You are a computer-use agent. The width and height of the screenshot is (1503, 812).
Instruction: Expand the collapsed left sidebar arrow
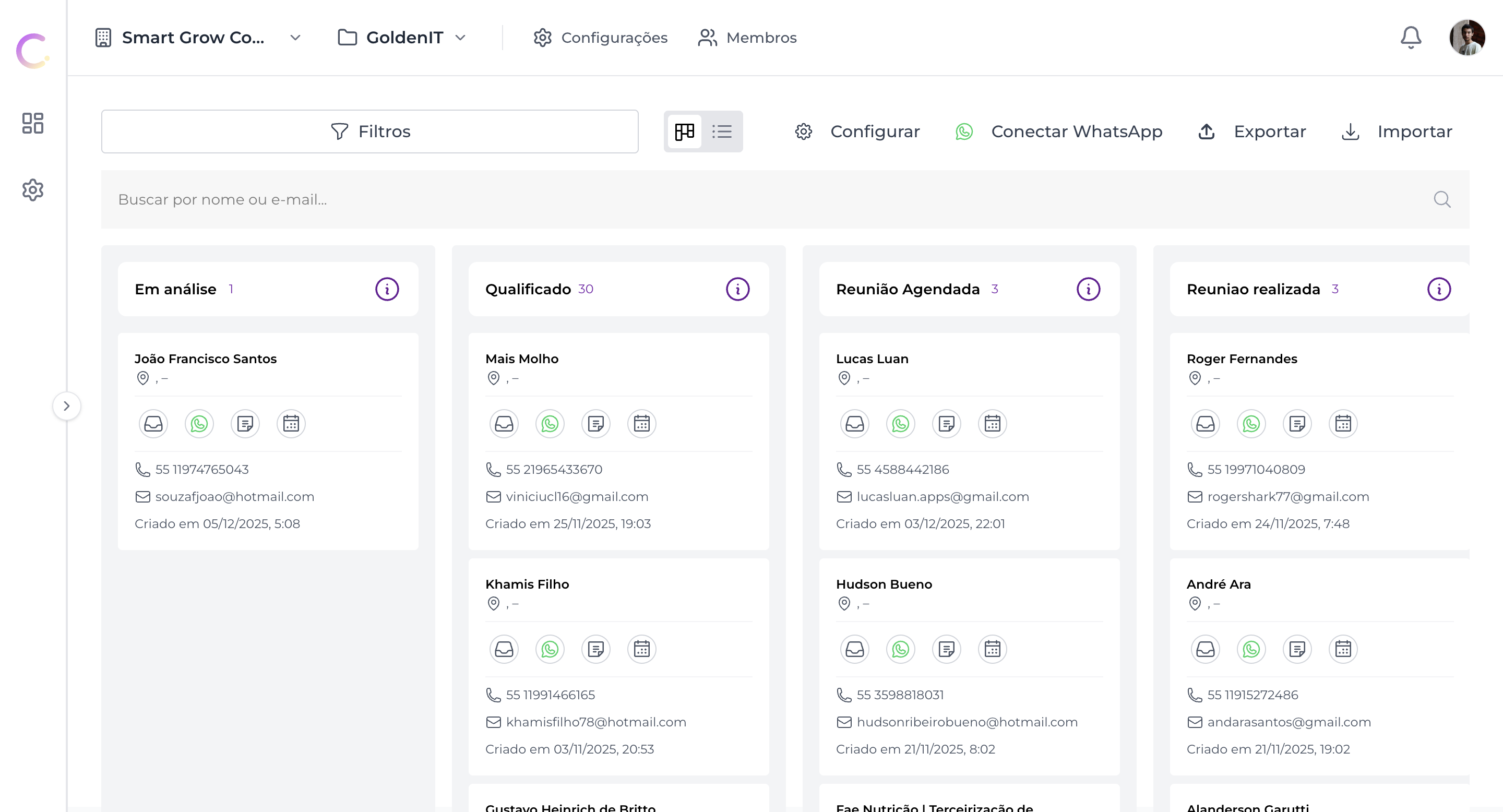coord(66,406)
